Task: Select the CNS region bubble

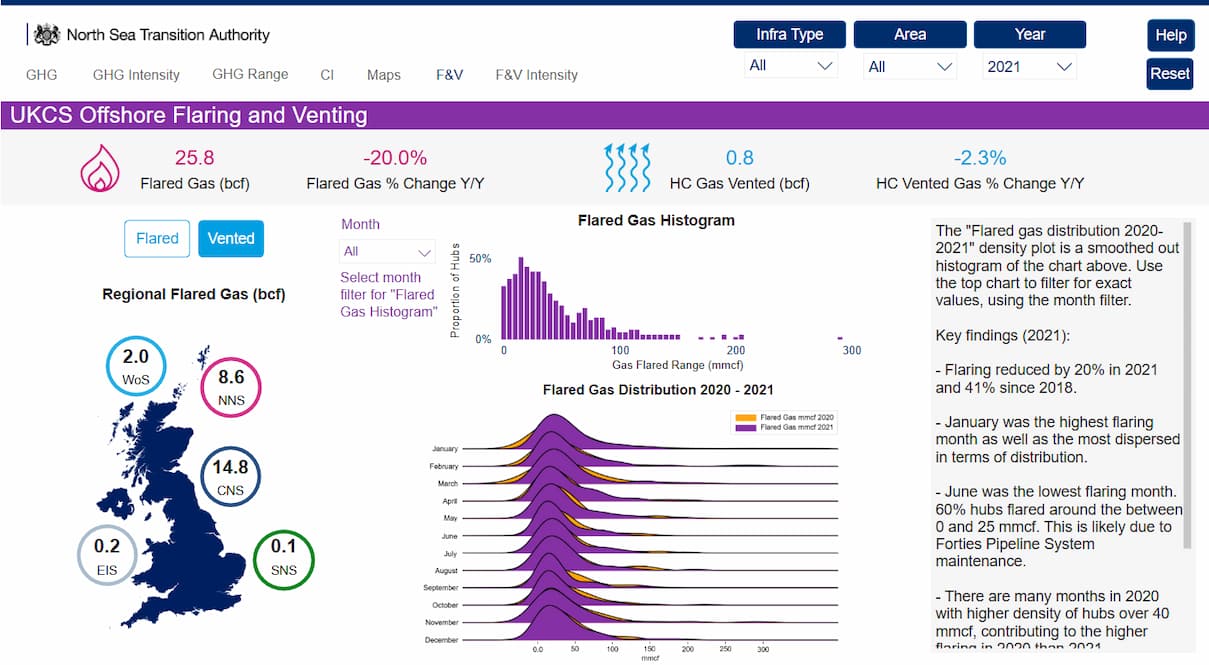Action: point(231,476)
